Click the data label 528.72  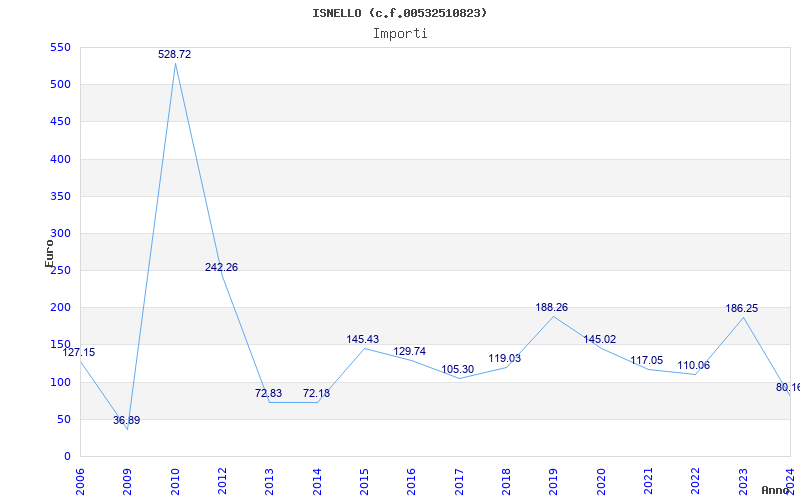point(174,54)
